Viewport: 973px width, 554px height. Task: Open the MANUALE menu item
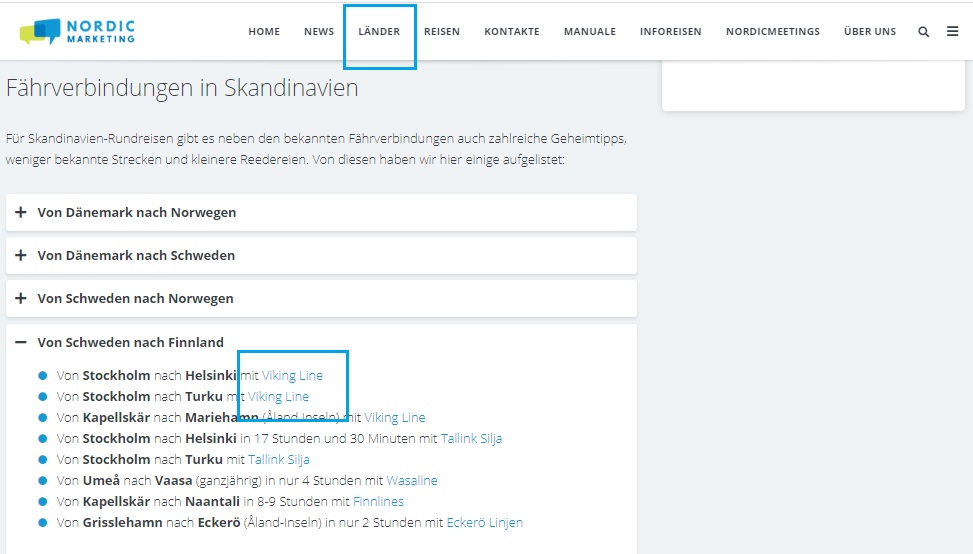(590, 32)
